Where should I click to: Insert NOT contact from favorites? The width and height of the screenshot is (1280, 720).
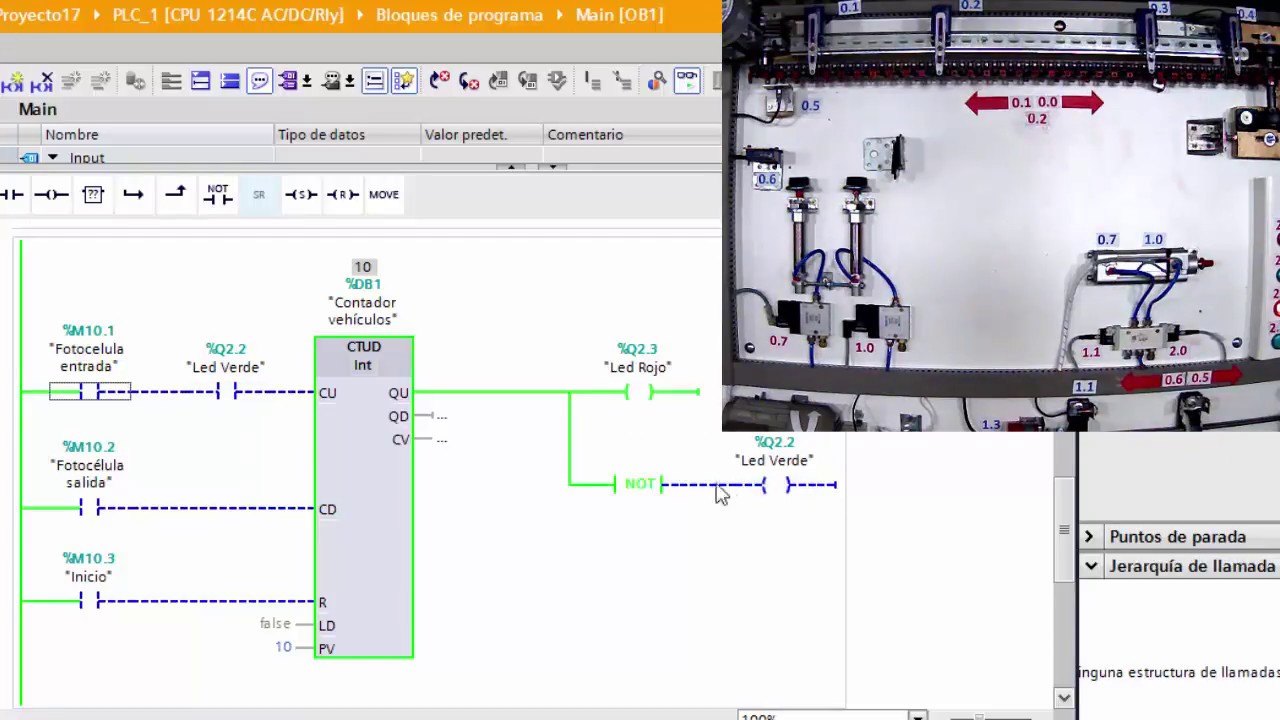[217, 194]
